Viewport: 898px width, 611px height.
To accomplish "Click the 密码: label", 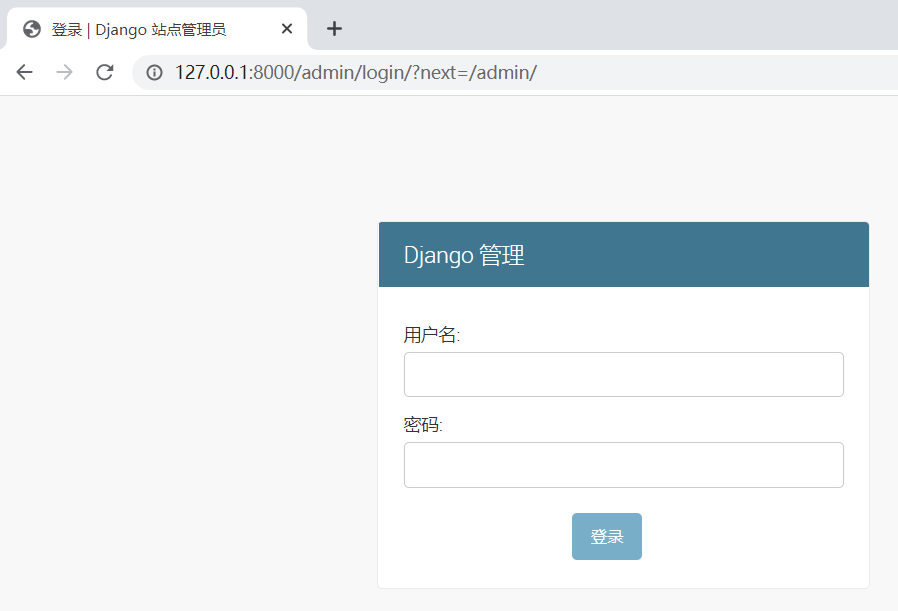I will pyautogui.click(x=423, y=425).
